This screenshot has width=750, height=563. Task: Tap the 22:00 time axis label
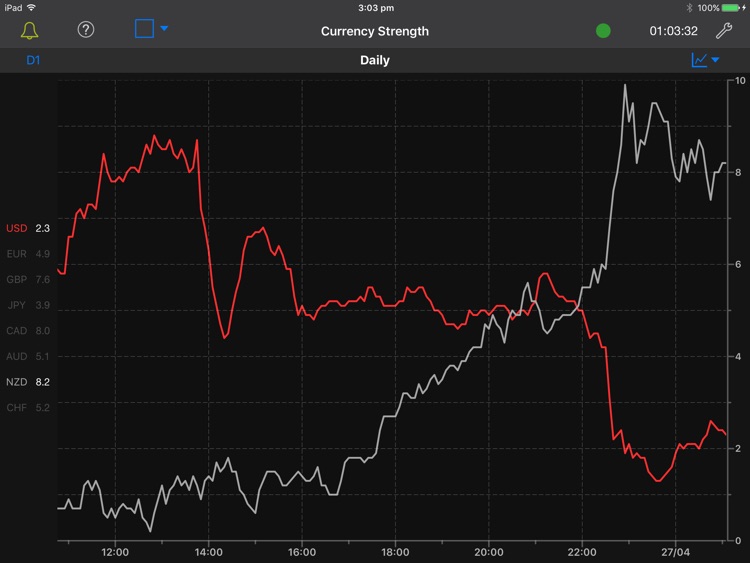click(582, 552)
